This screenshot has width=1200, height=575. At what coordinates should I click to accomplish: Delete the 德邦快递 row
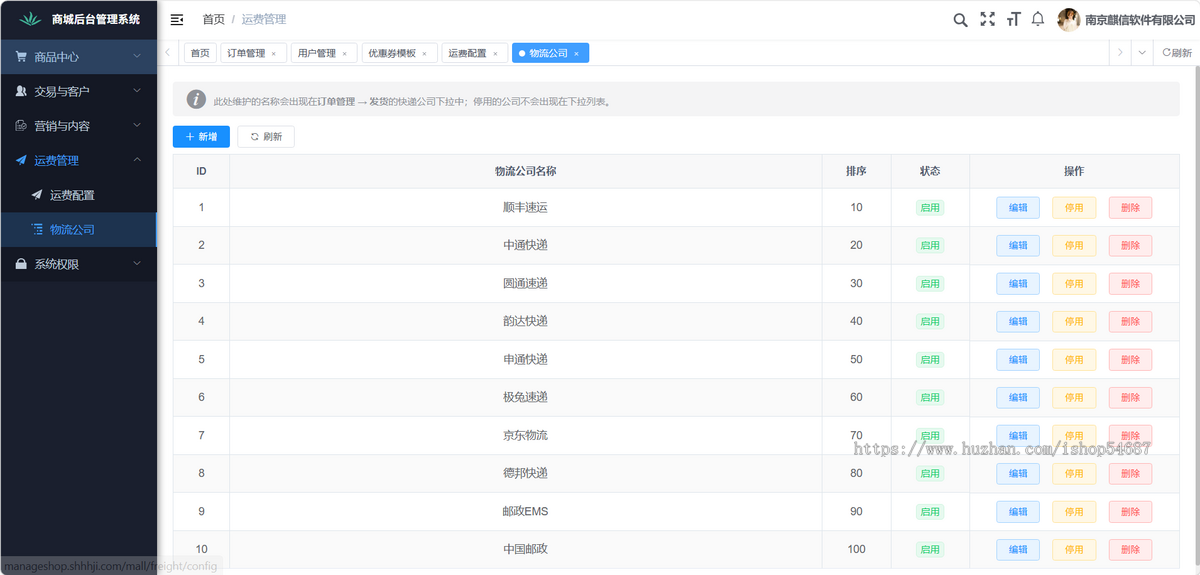click(1130, 473)
